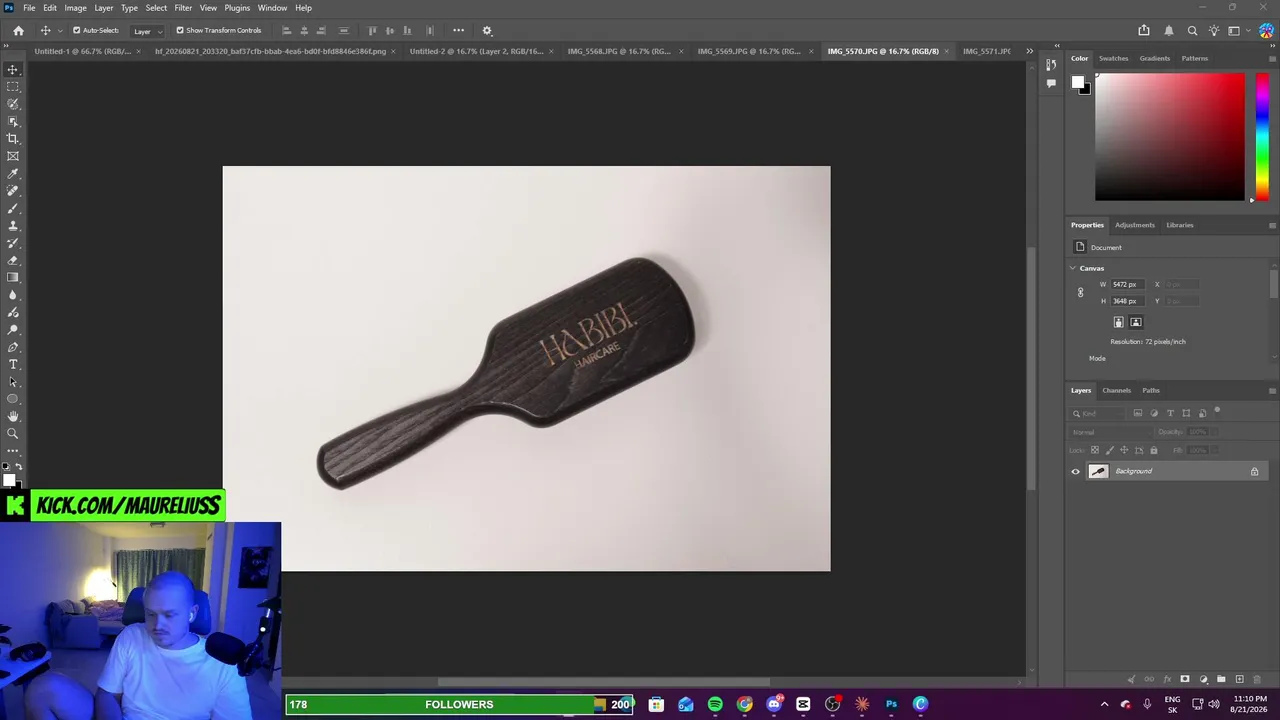The height and width of the screenshot is (720, 1280).
Task: Click the Background layer thumbnail
Action: 1098,472
